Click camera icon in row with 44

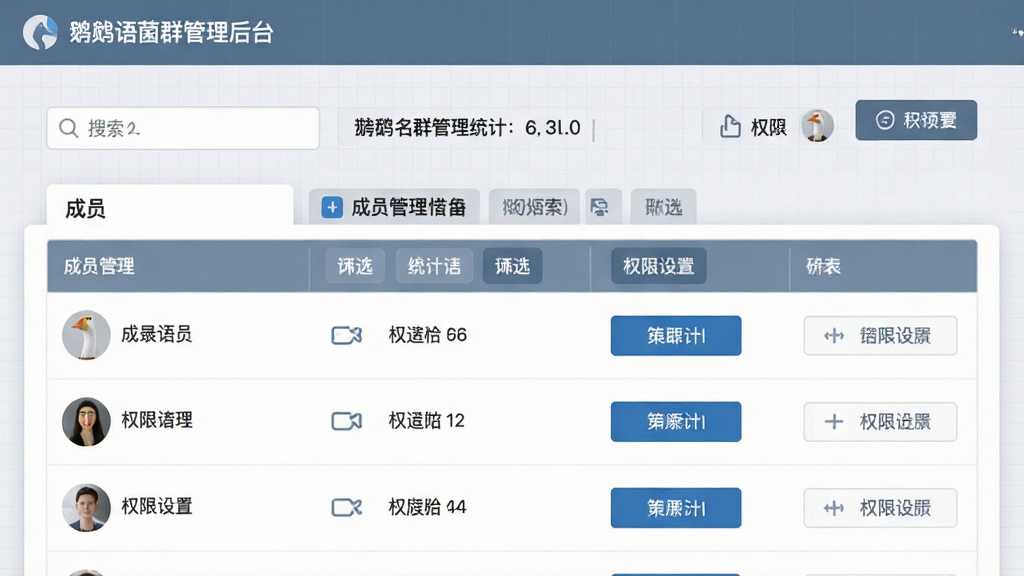pos(346,507)
